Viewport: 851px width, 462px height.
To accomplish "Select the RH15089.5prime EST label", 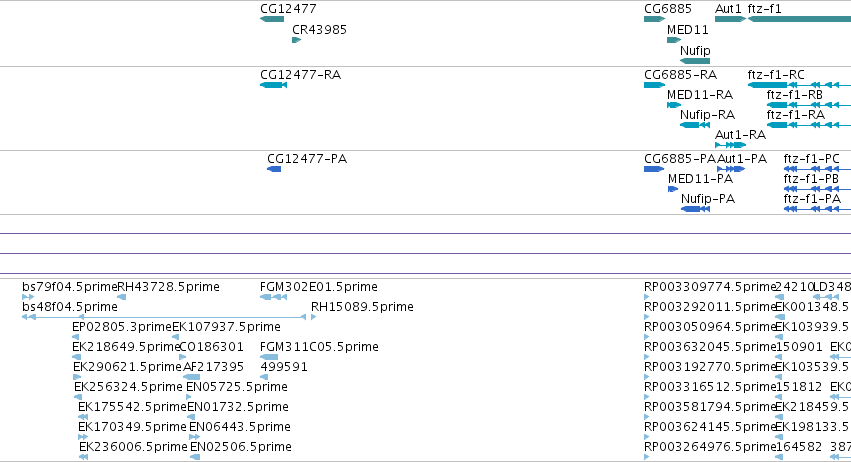I will (362, 307).
